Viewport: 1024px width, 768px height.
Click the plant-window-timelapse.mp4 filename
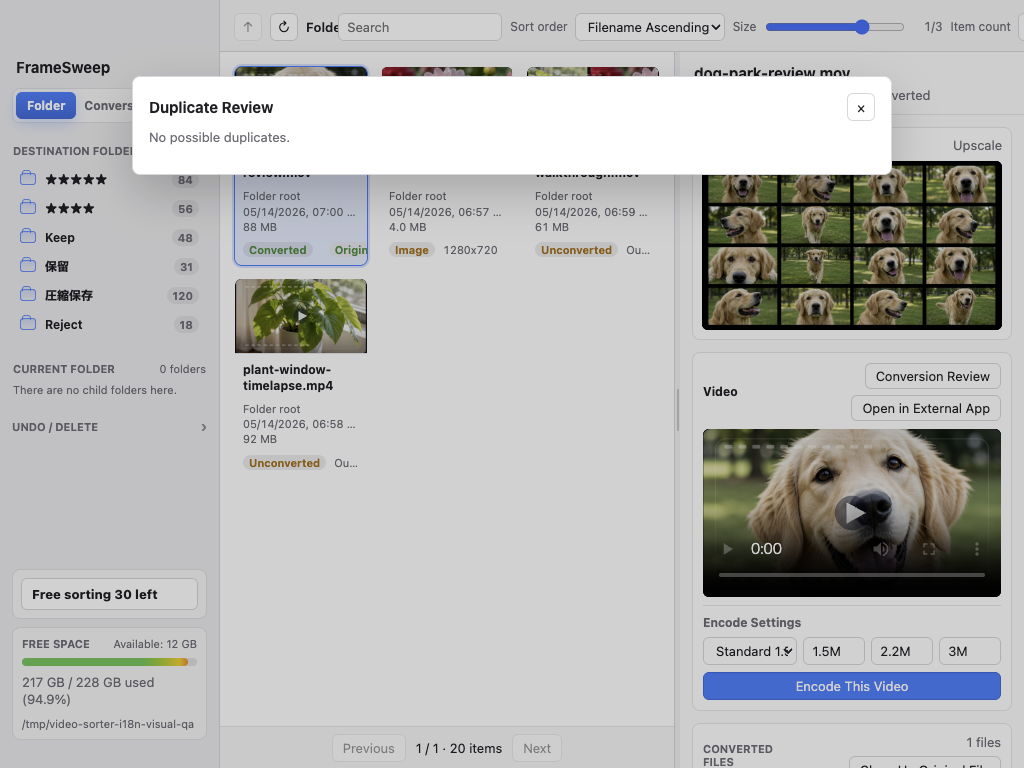click(288, 377)
